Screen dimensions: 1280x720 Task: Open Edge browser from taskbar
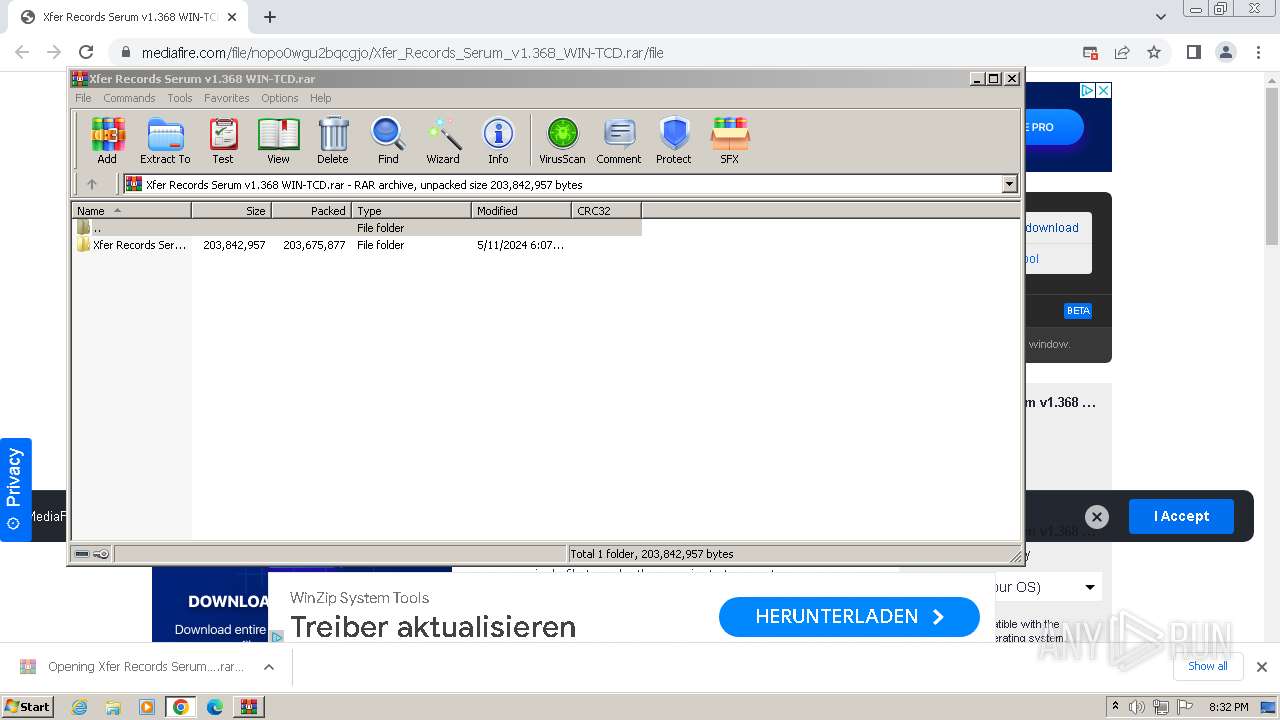pos(215,707)
